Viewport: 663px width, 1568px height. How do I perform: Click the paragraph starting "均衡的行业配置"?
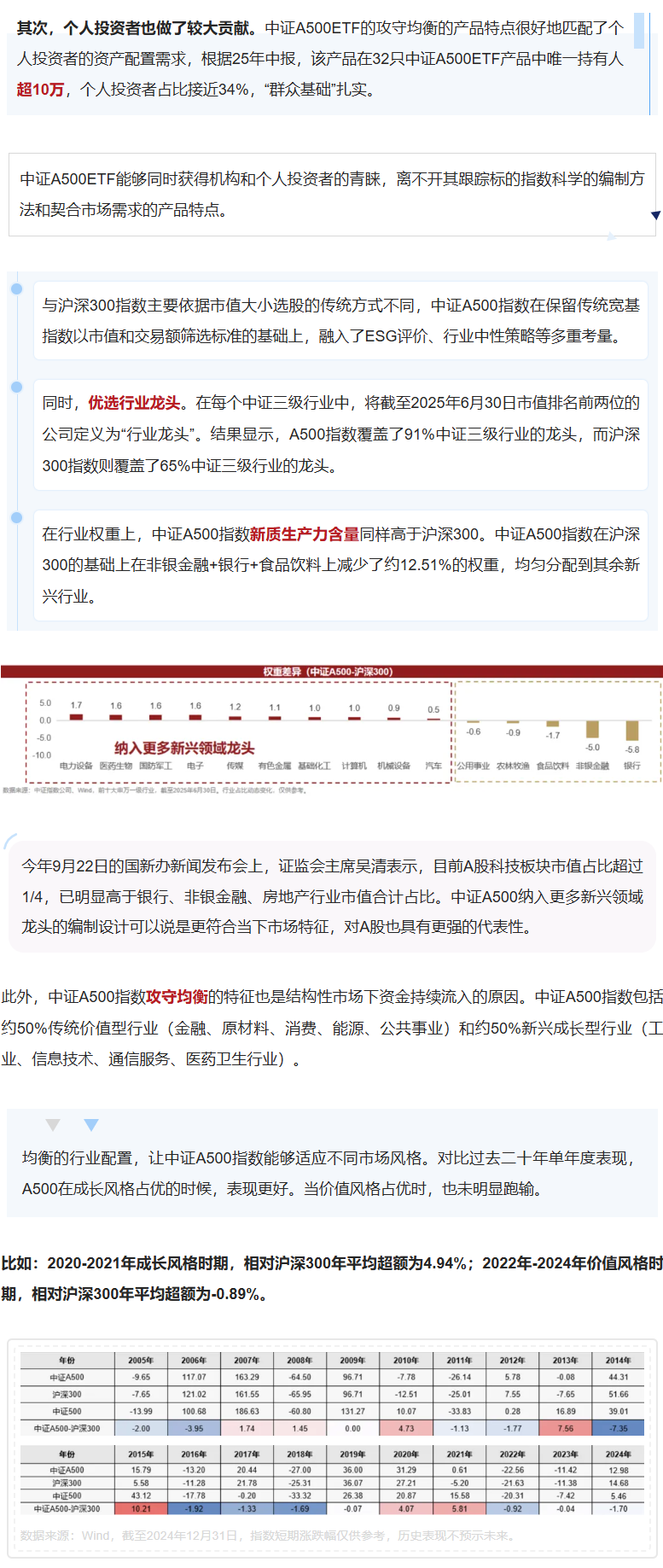click(332, 1174)
